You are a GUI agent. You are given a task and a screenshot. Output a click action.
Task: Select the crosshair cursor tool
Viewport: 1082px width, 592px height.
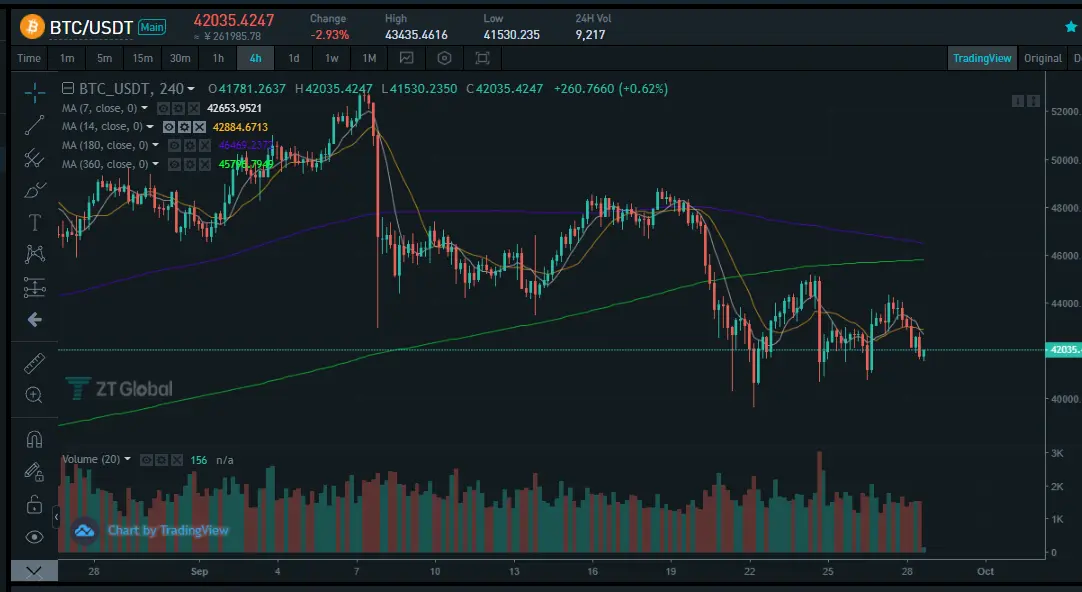(x=35, y=92)
